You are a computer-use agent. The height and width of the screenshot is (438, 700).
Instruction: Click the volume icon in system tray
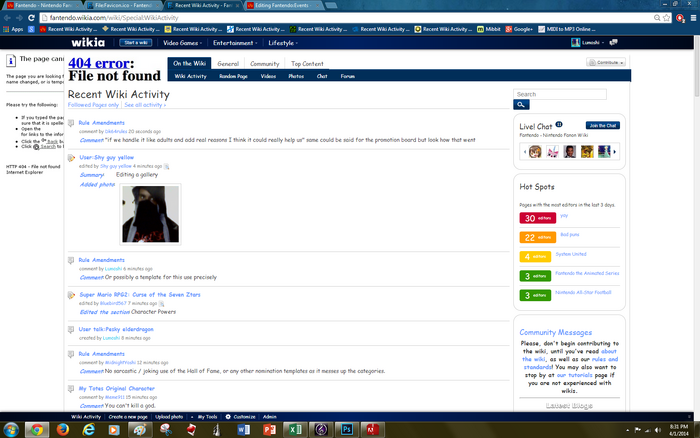[x=658, y=430]
